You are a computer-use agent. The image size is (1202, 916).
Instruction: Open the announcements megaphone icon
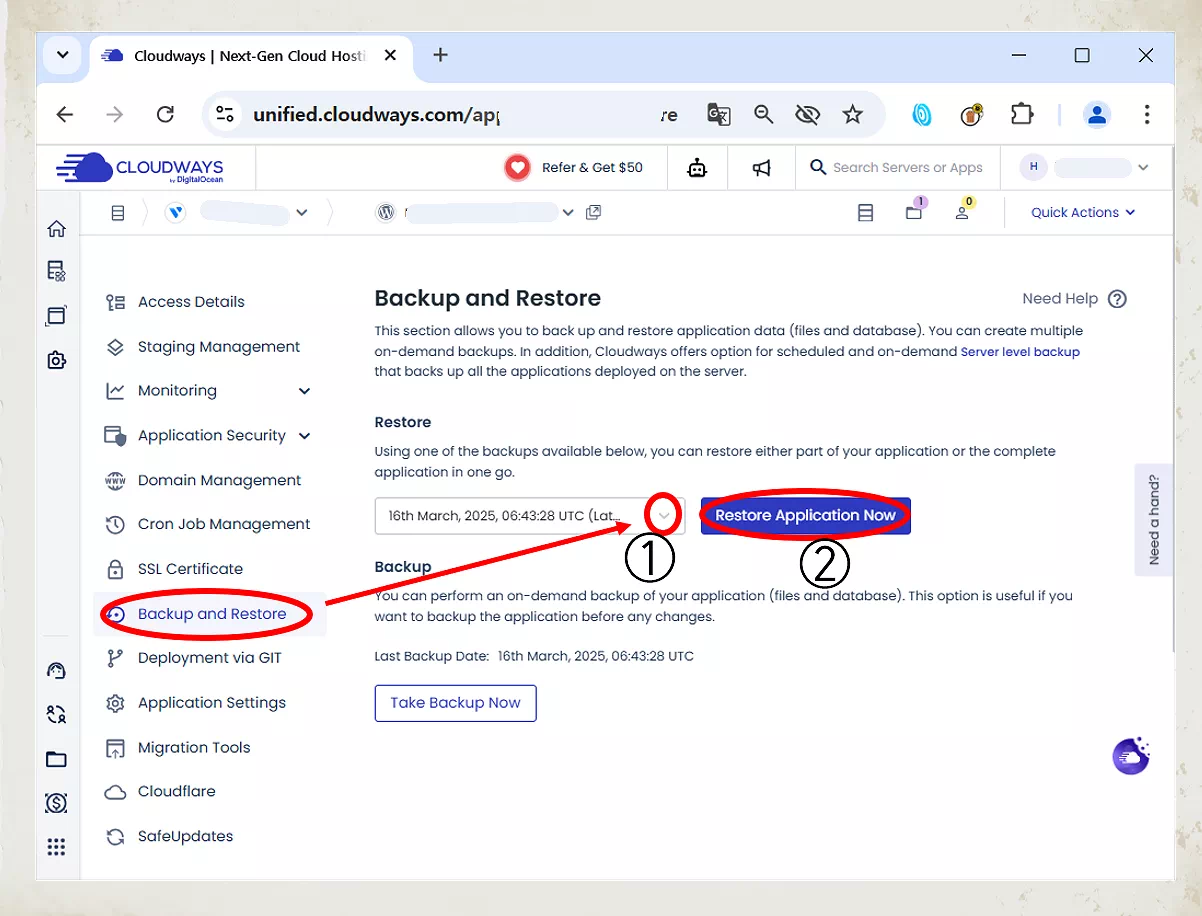pyautogui.click(x=762, y=168)
